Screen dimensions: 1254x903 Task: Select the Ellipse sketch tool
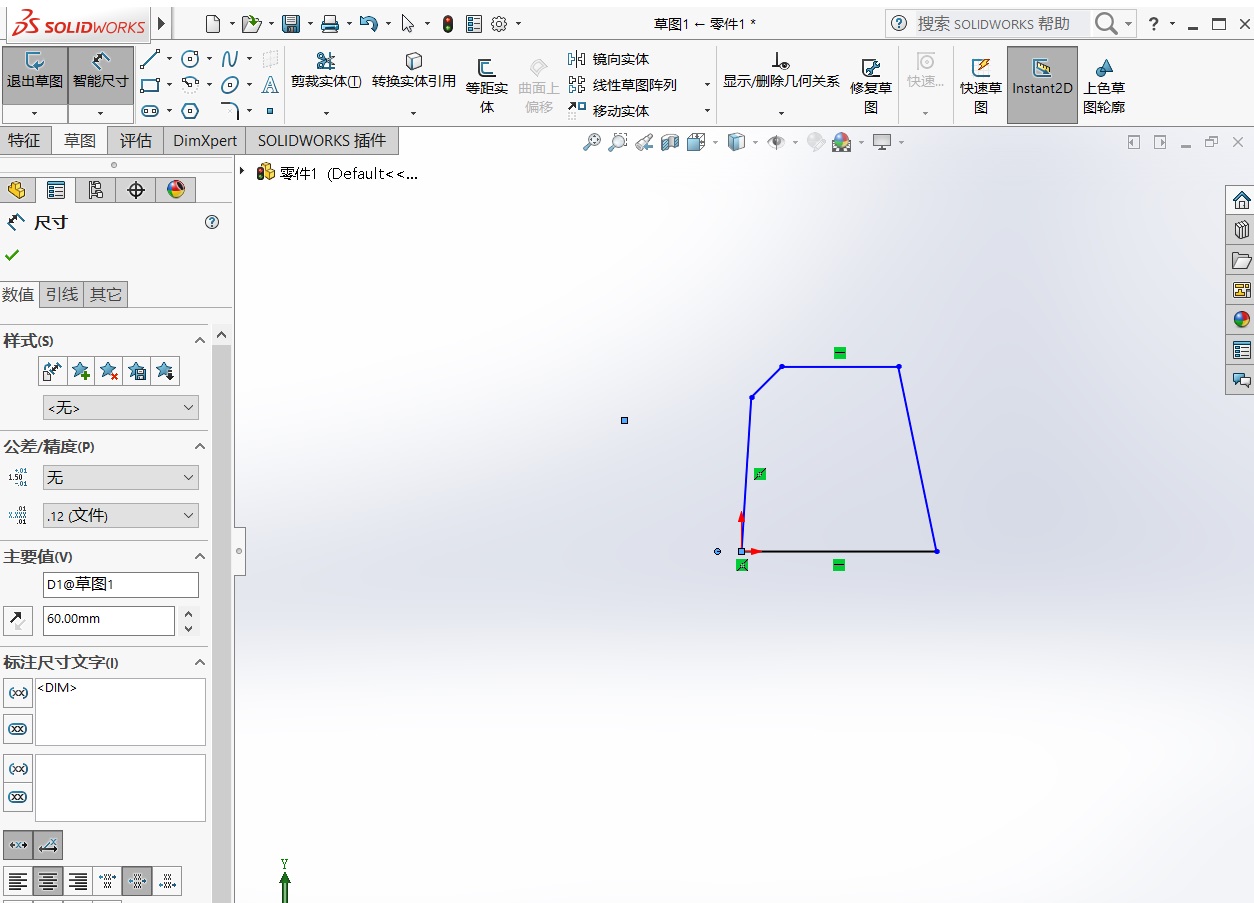(230, 85)
